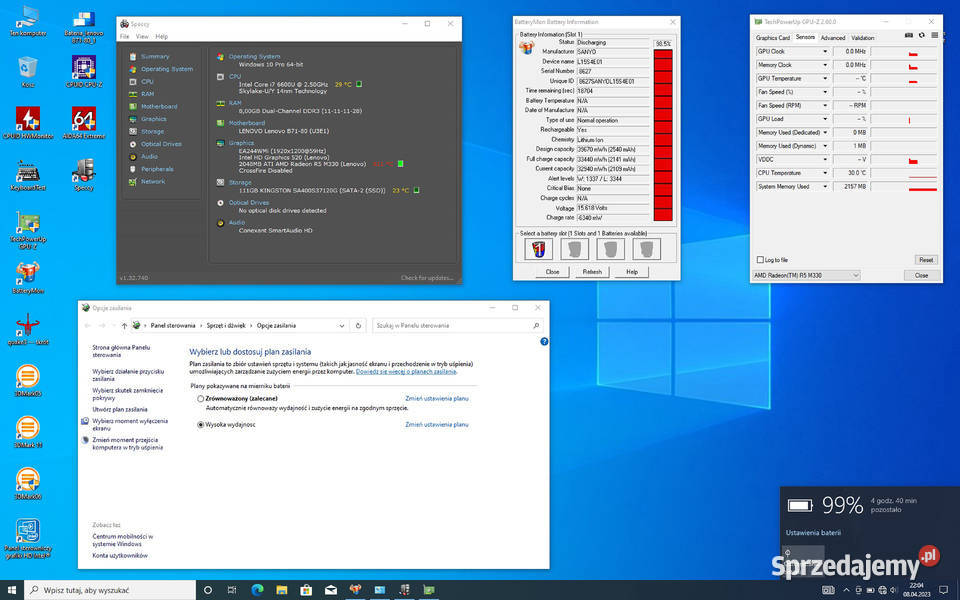Image resolution: width=960 pixels, height=600 pixels.
Task: Open the Intel HD graphics control panel shortcut
Action: 28,539
